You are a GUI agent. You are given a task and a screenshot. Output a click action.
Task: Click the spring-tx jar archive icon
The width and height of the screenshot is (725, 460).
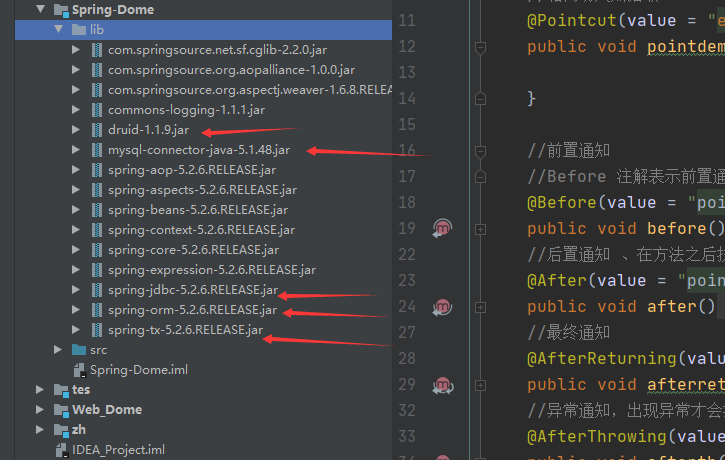click(97, 330)
